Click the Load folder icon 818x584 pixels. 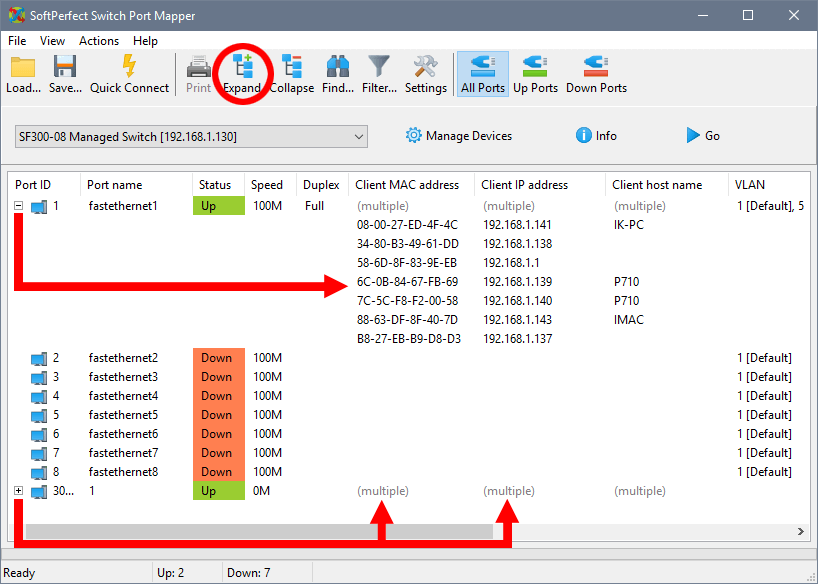point(23,67)
